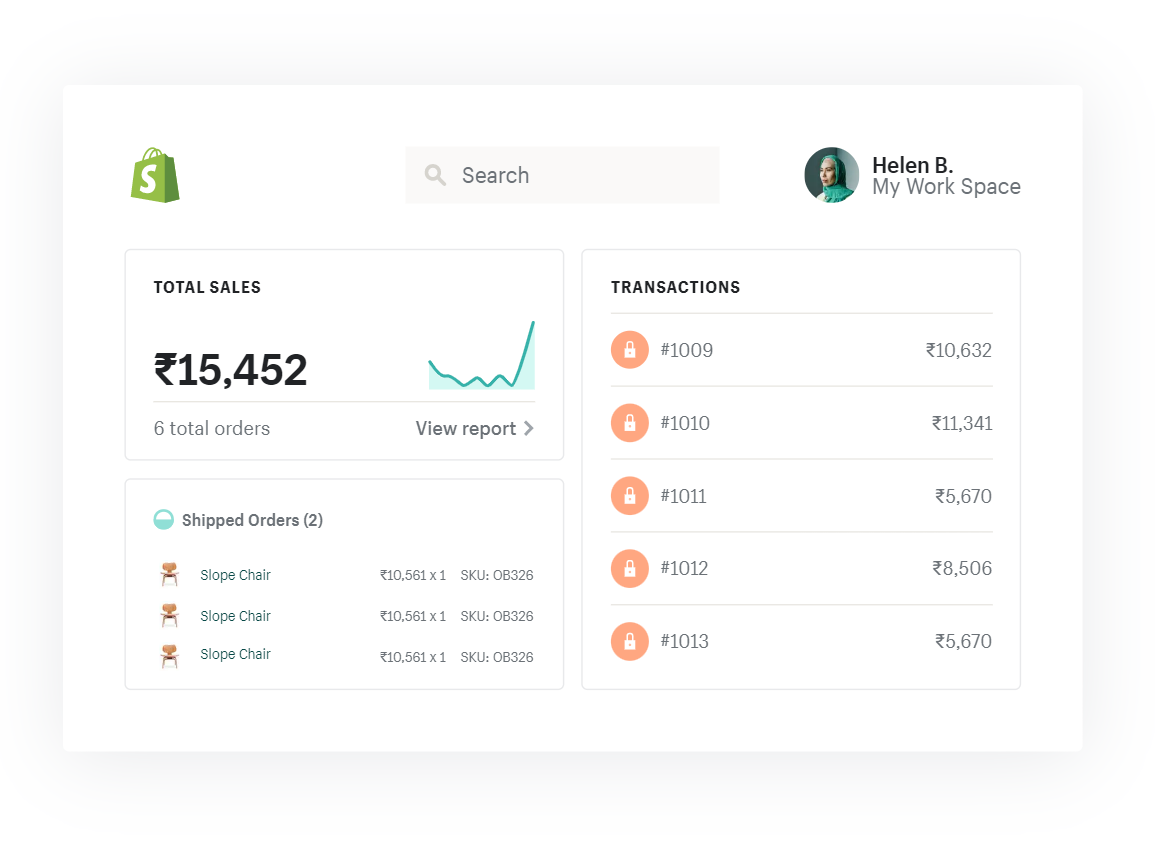1155x857 pixels.
Task: Open the second Slope Chair product link
Action: [x=235, y=616]
